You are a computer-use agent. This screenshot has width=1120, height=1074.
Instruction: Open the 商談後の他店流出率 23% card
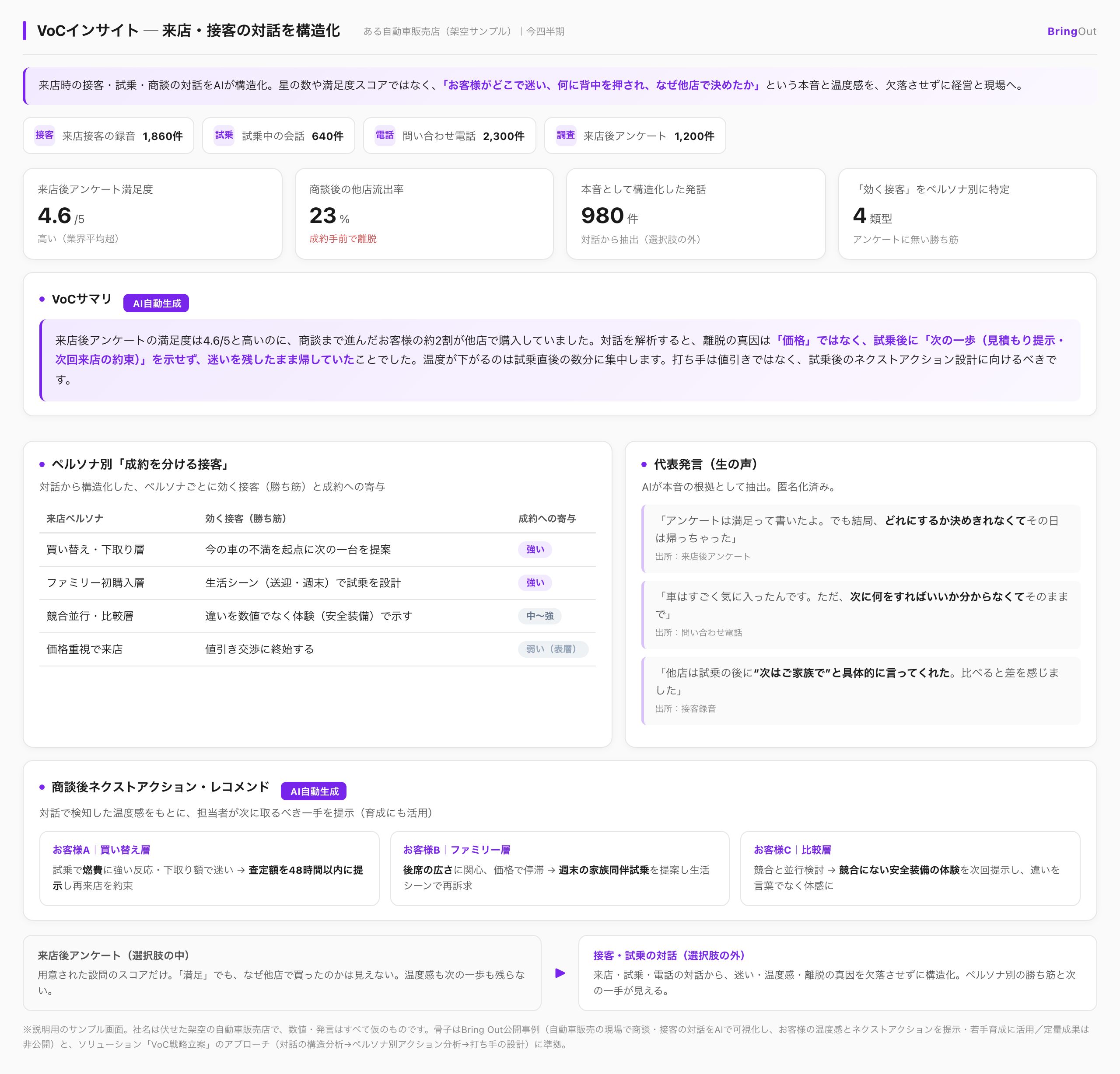(424, 214)
